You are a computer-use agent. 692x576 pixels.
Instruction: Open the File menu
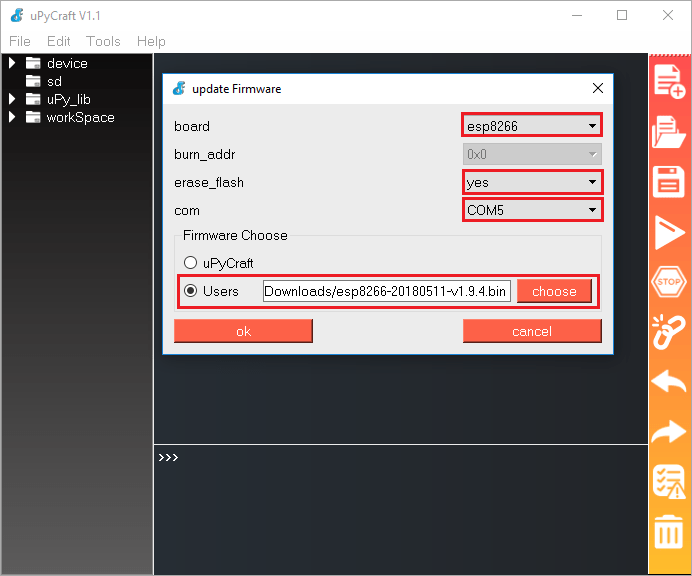[20, 41]
